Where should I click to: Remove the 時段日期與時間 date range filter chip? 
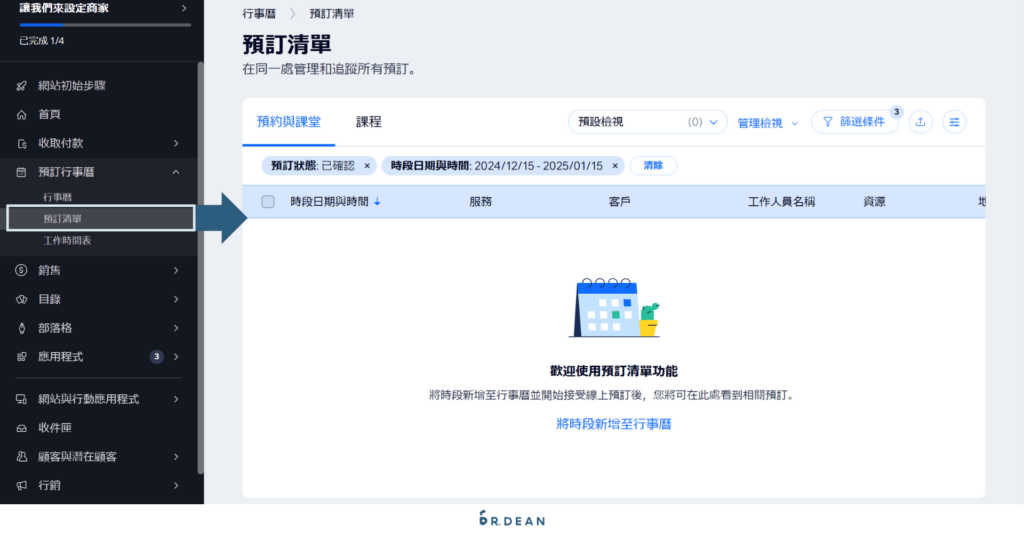coord(615,166)
